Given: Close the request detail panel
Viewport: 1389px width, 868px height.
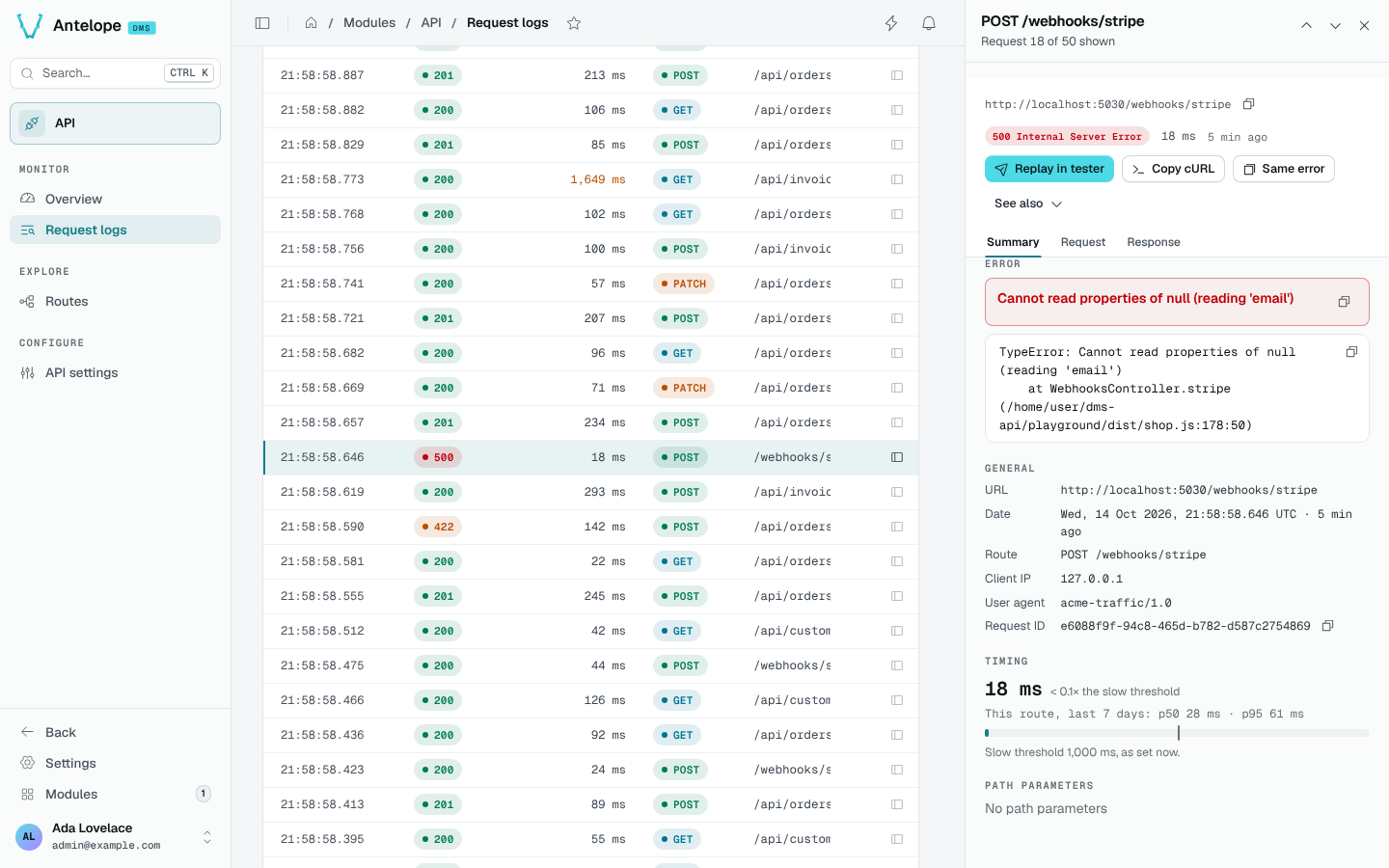Looking at the screenshot, I should pyautogui.click(x=1364, y=26).
